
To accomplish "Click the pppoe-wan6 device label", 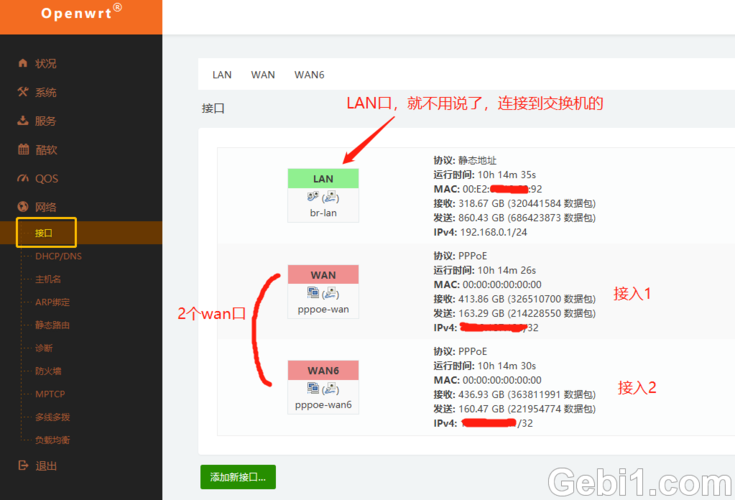I will point(323,405).
